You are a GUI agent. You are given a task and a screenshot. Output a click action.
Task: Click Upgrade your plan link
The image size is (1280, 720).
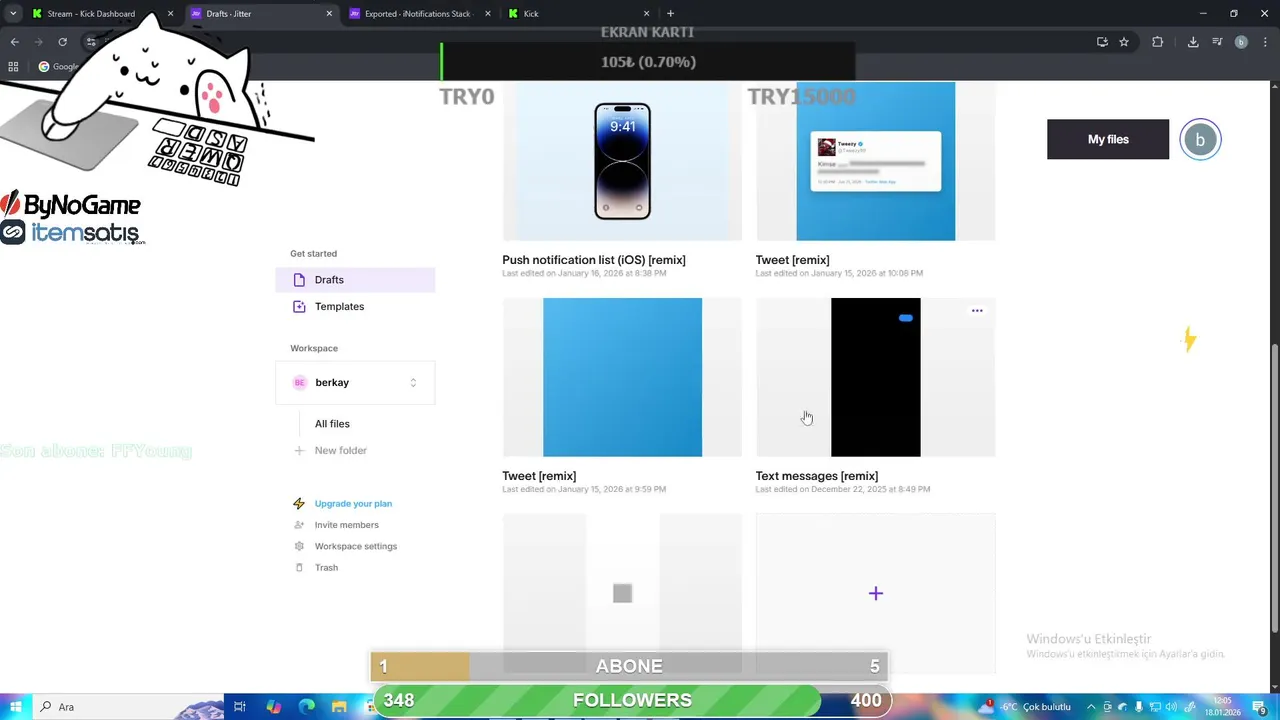click(x=353, y=504)
